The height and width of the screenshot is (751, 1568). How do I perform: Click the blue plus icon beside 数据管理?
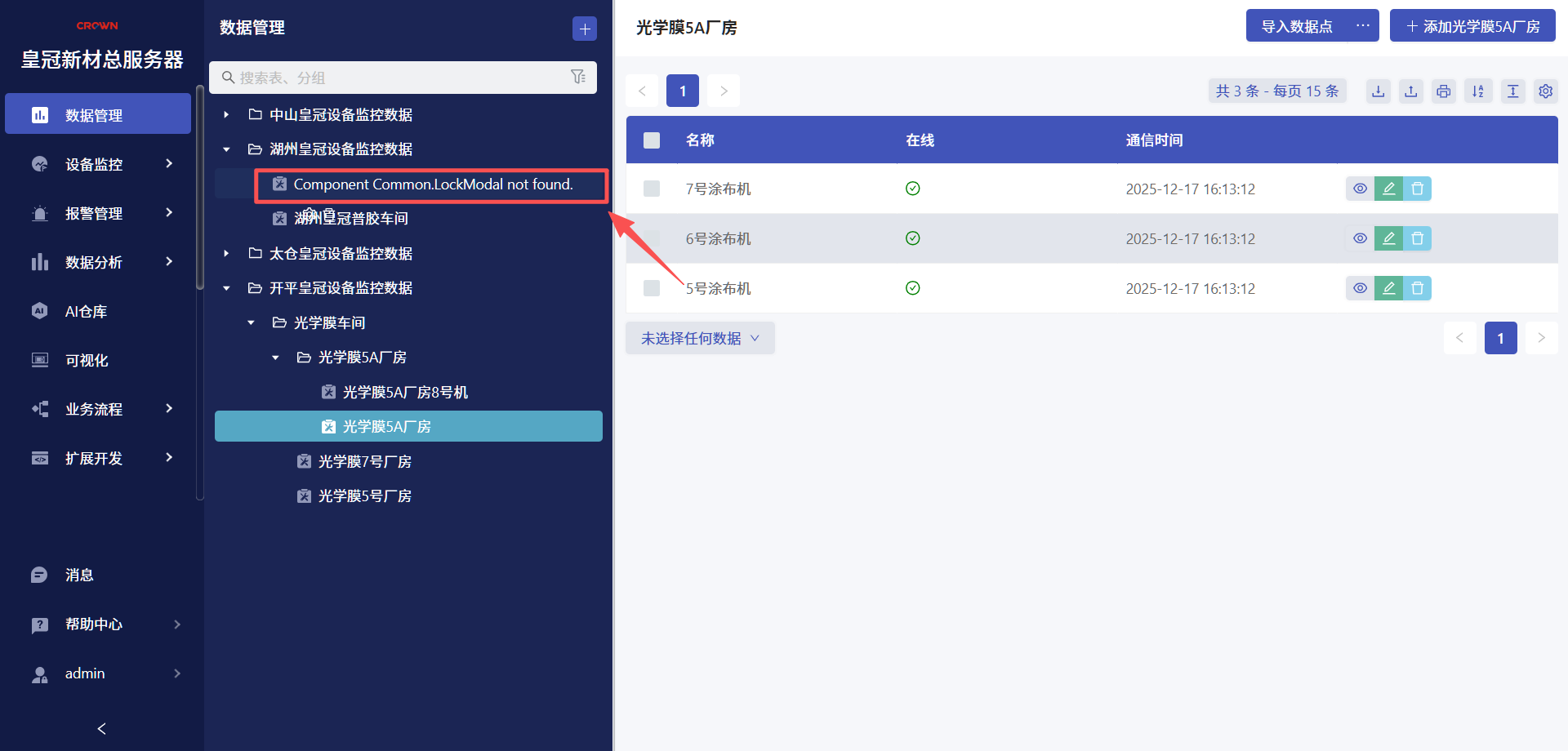pos(584,29)
